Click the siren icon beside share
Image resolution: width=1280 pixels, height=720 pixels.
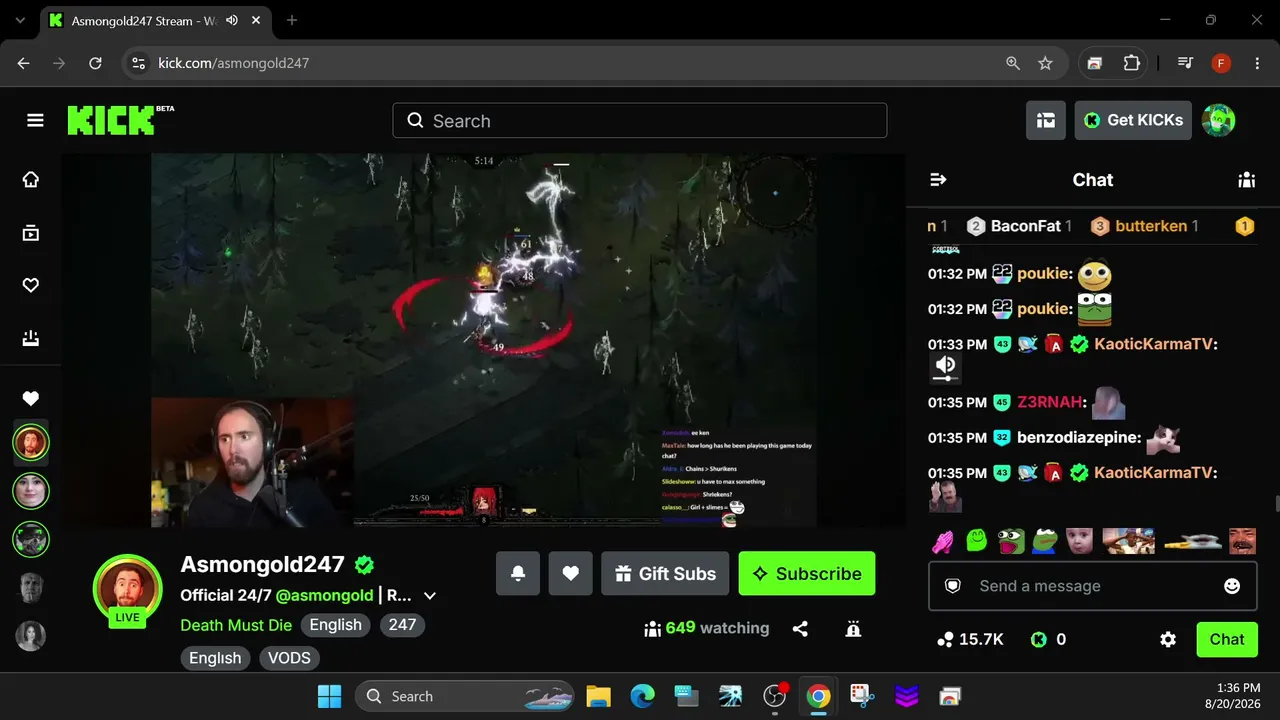click(x=853, y=629)
